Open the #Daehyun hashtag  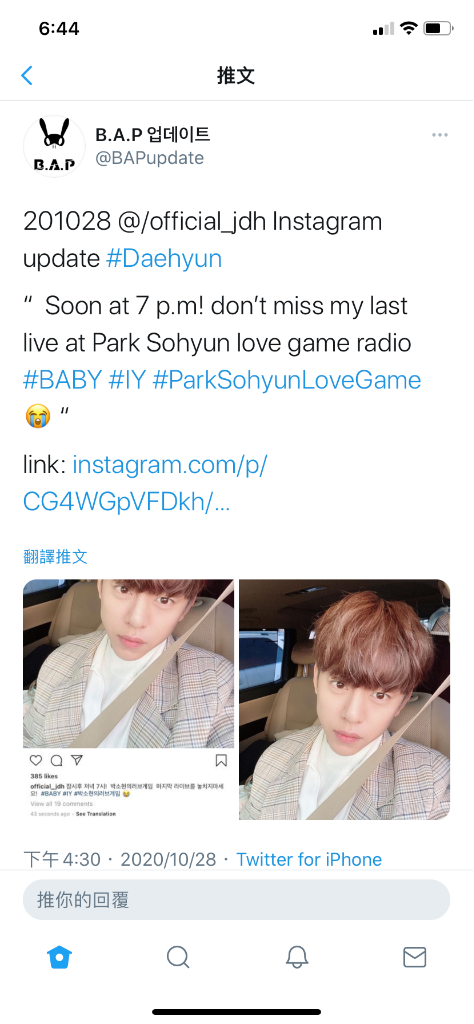pos(164,259)
